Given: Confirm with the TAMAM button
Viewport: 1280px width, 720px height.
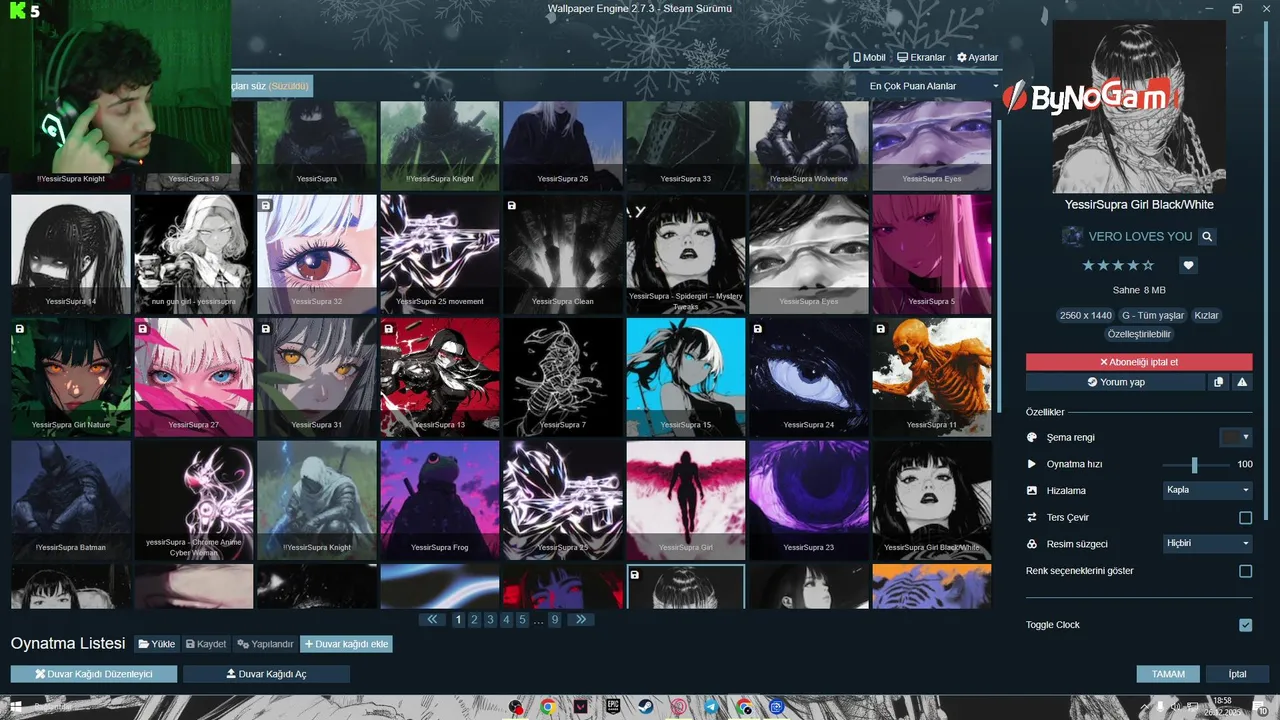Looking at the screenshot, I should click(x=1168, y=674).
